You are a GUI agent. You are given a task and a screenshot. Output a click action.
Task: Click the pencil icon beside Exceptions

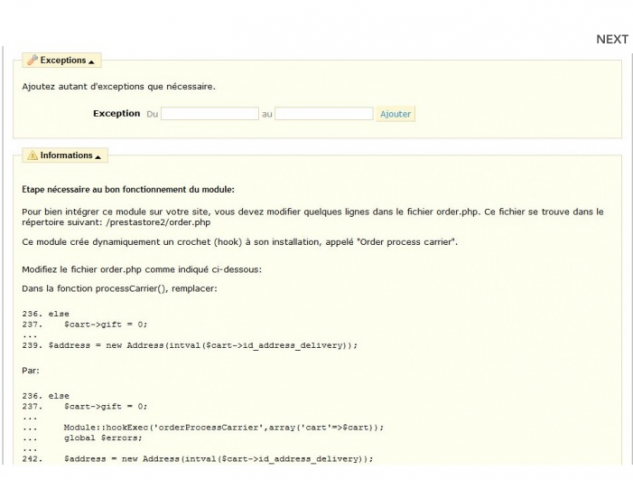(32, 61)
